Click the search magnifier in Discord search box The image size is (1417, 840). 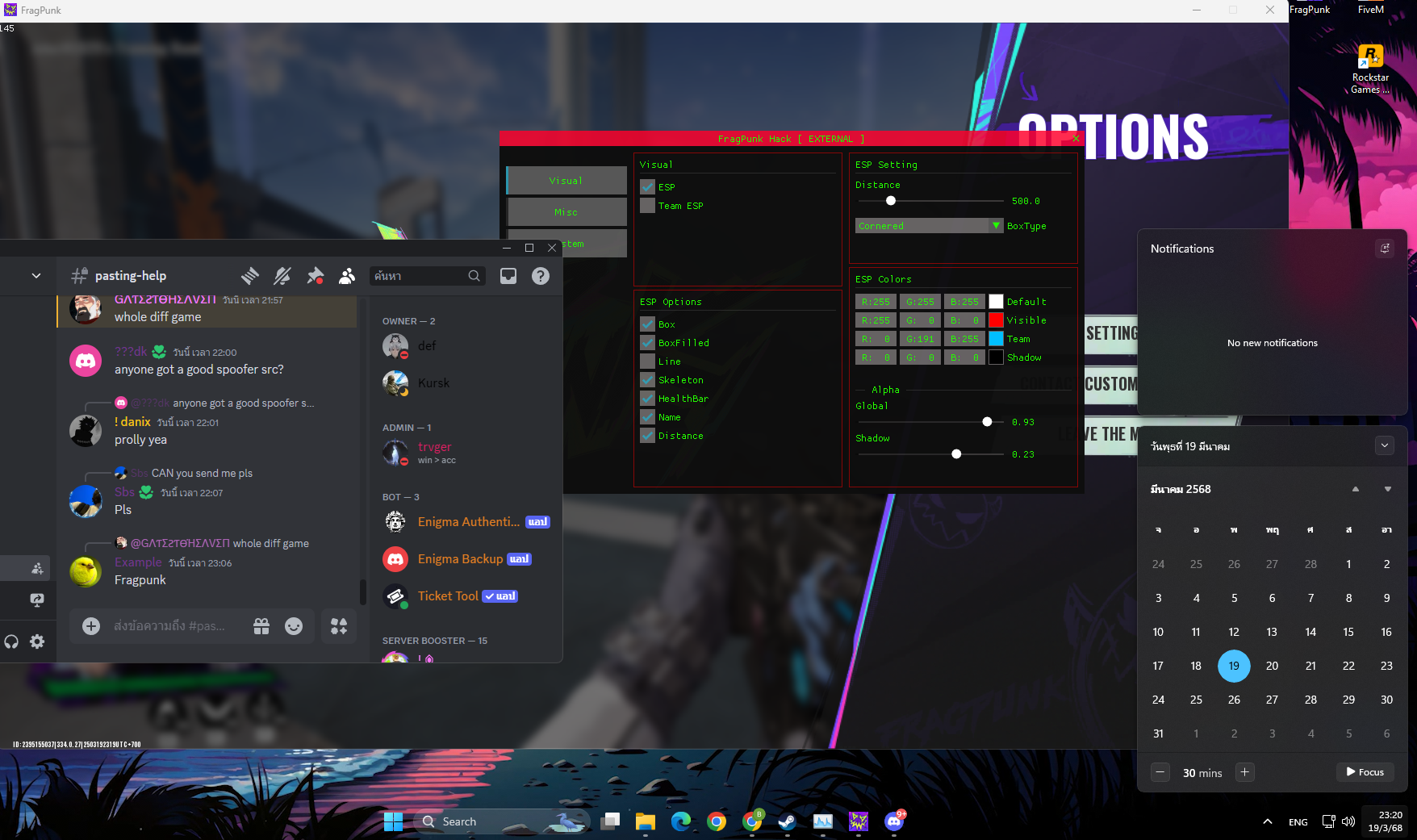tap(474, 276)
